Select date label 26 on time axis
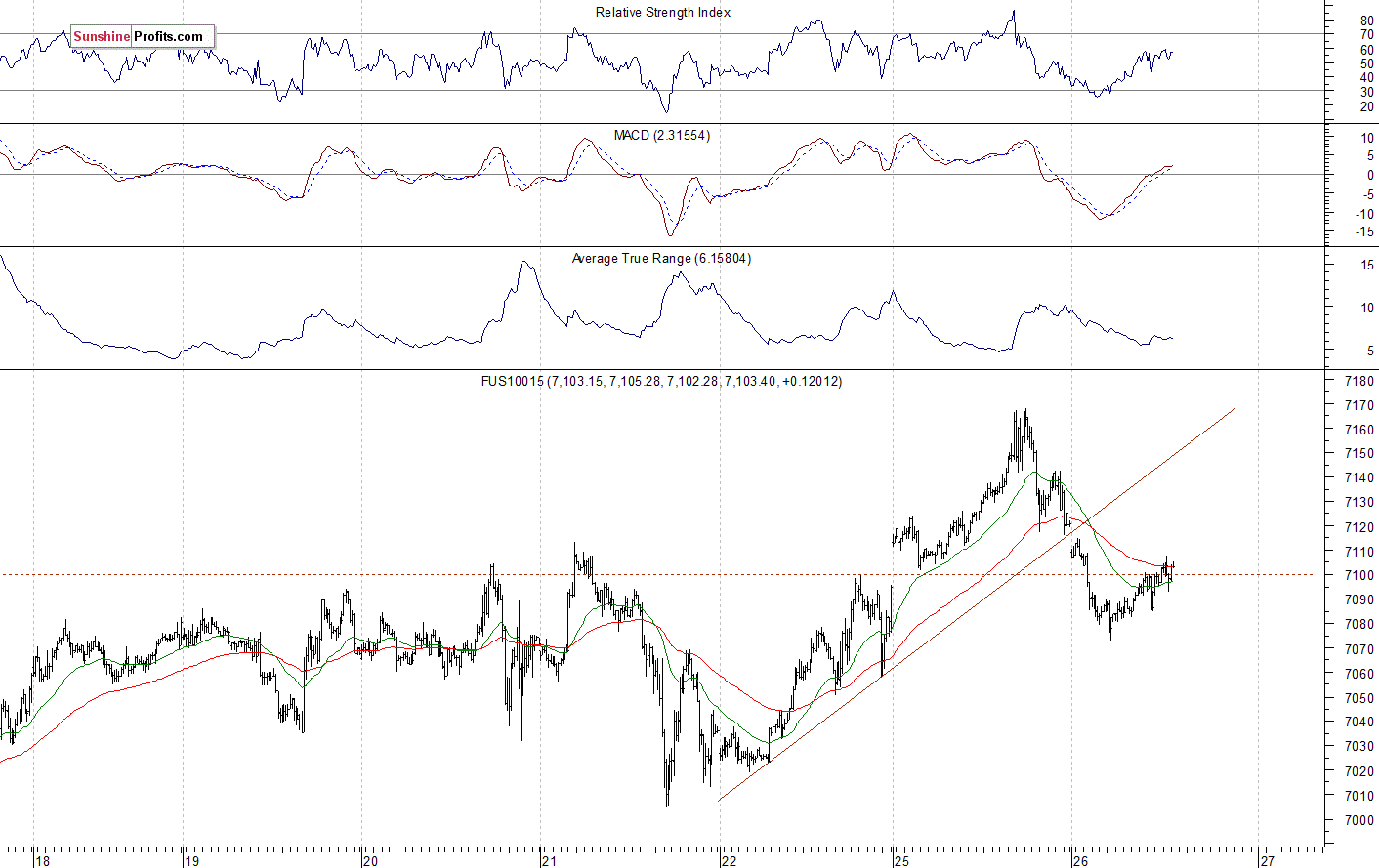Screen dimensions: 1379x868 tap(1080, 861)
